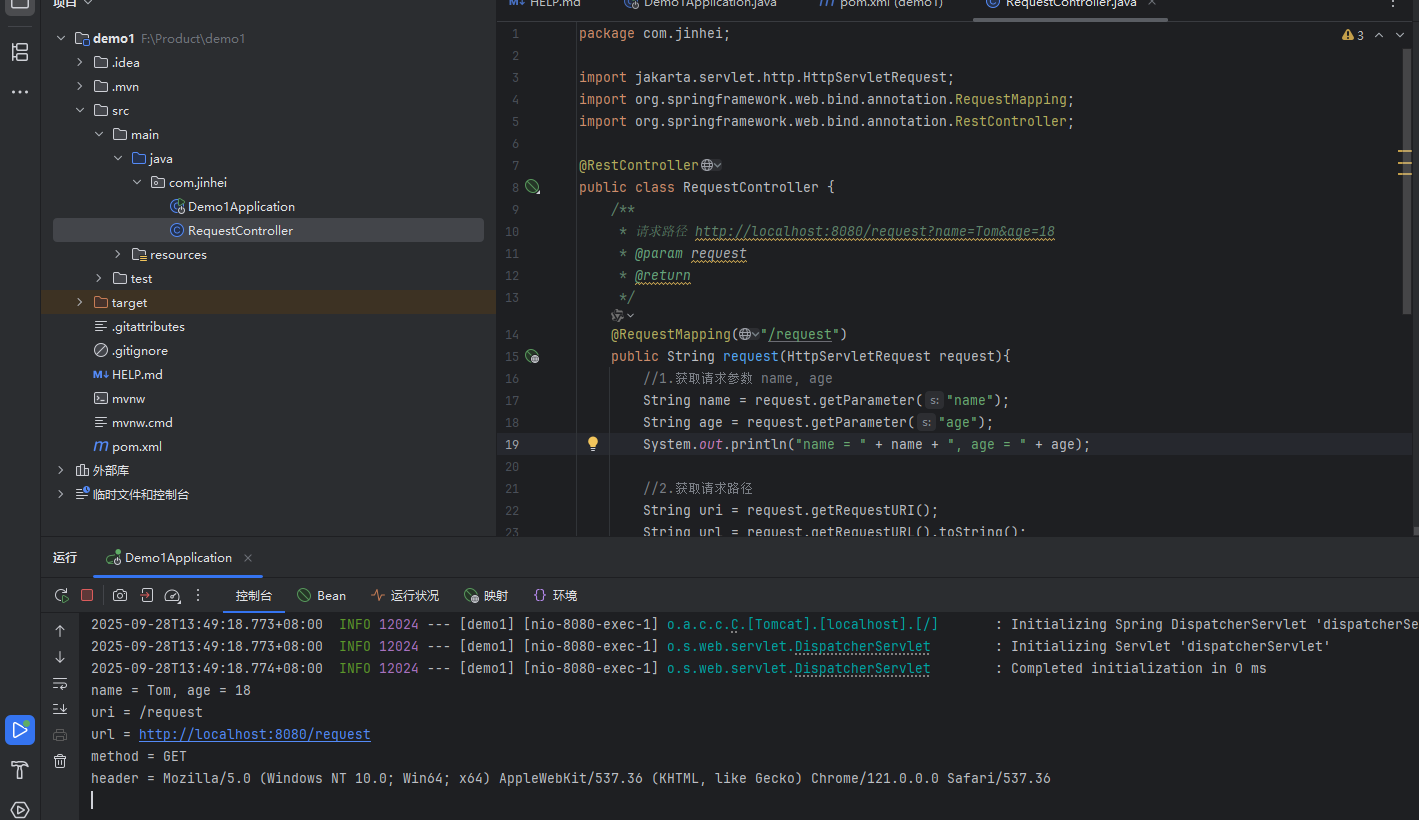Open comment URL with name=Tom&age=18
Image resolution: width=1419 pixels, height=820 pixels.
[875, 231]
